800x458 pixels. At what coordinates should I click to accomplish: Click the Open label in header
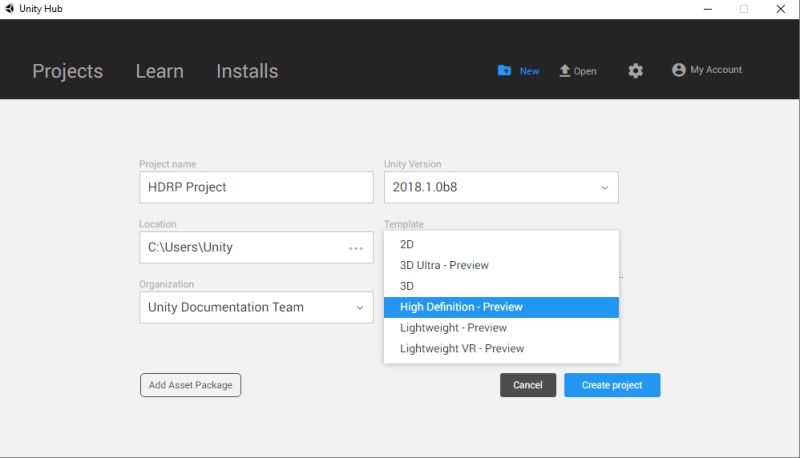click(x=585, y=71)
